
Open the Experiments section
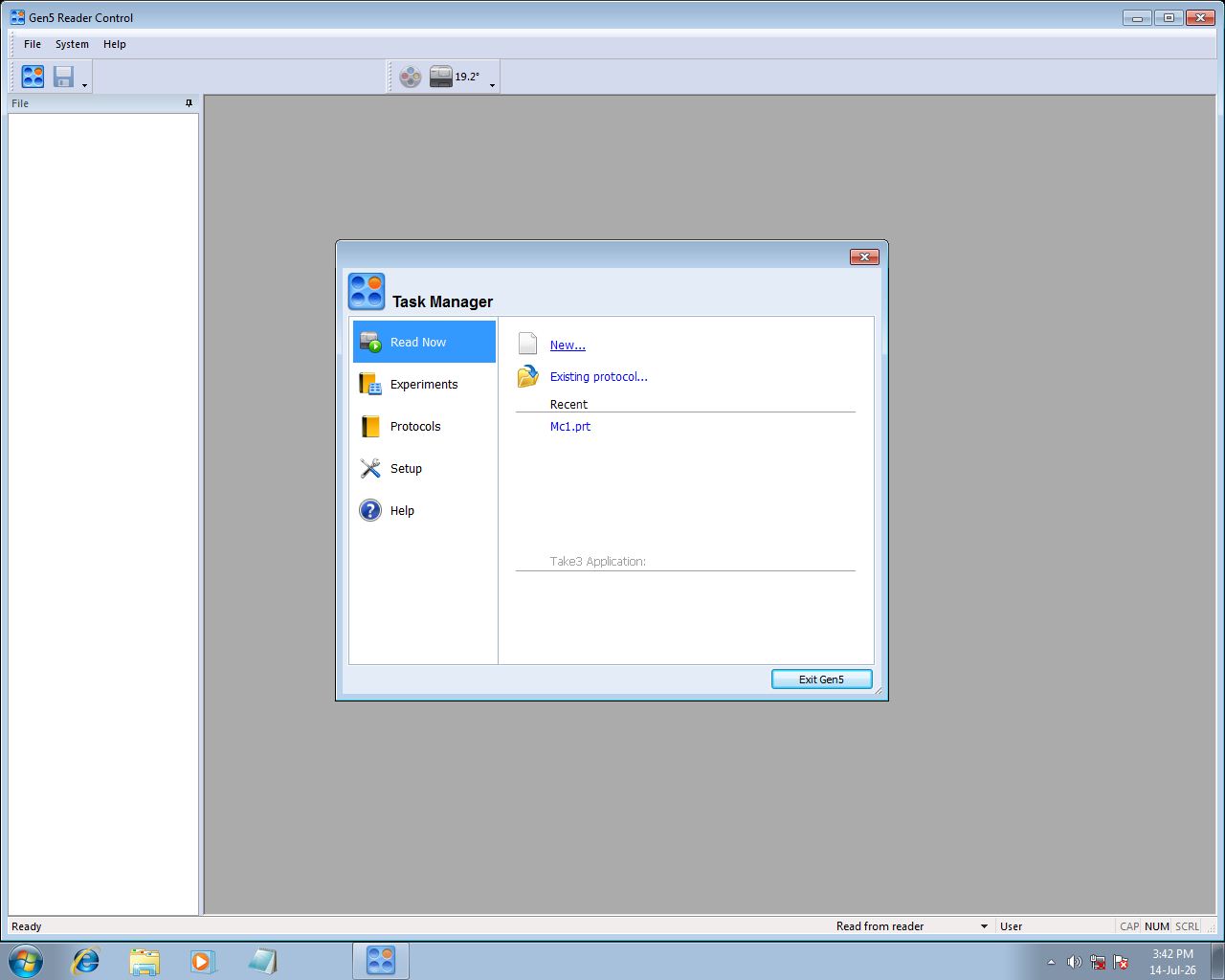pos(424,385)
